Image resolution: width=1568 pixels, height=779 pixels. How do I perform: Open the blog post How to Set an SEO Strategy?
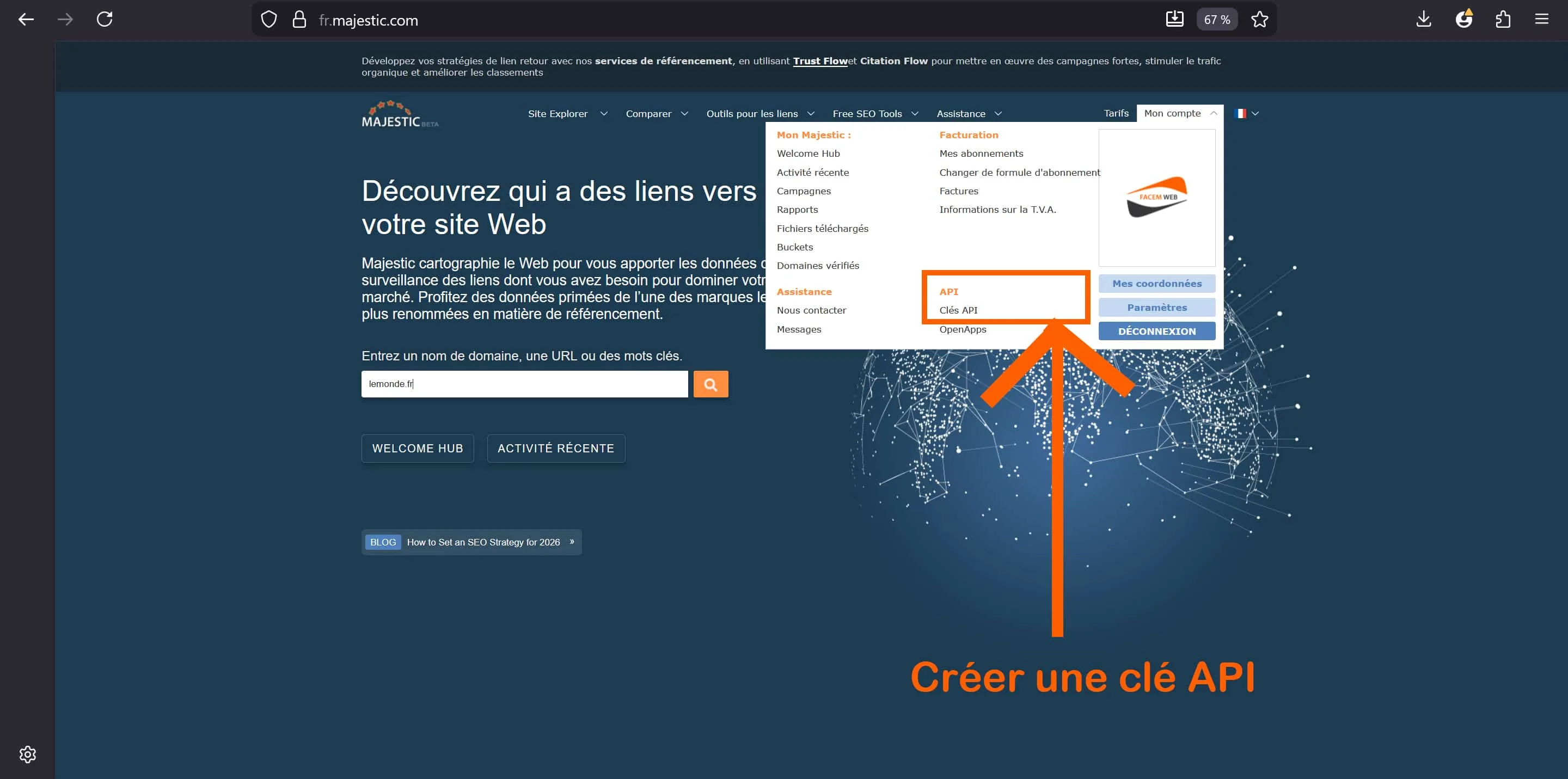[483, 542]
